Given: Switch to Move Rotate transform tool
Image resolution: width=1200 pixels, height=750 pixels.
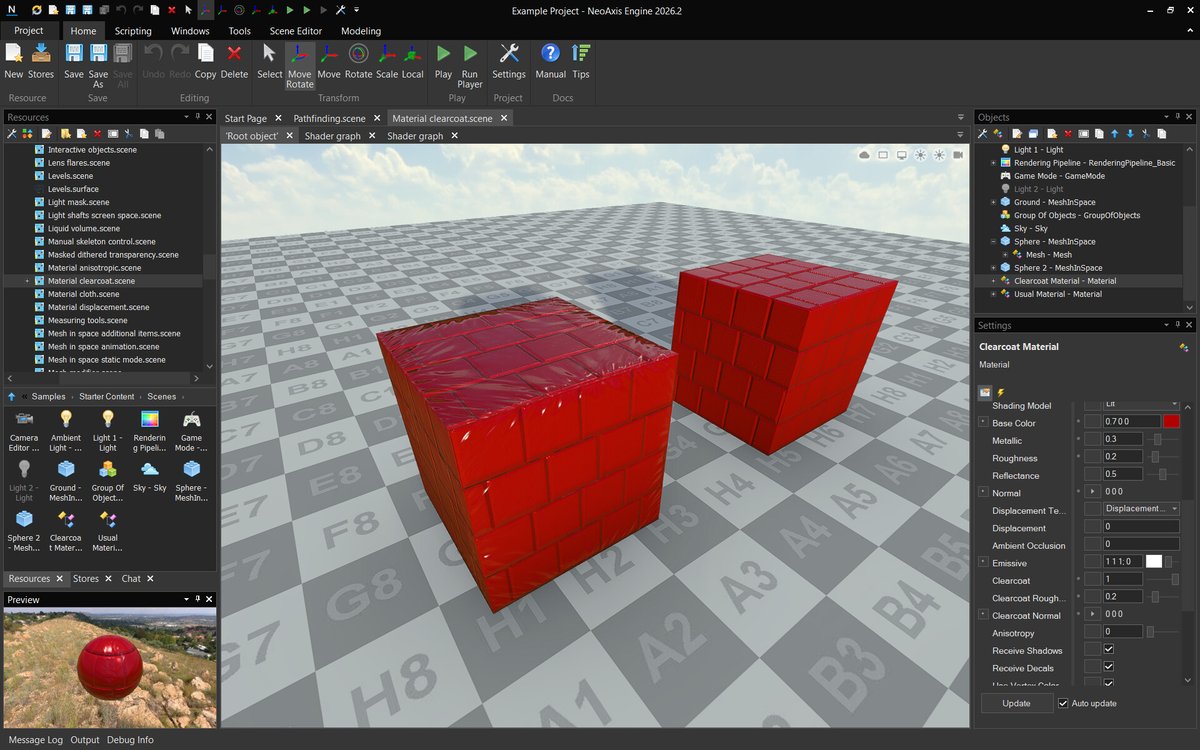Looking at the screenshot, I should (x=300, y=66).
